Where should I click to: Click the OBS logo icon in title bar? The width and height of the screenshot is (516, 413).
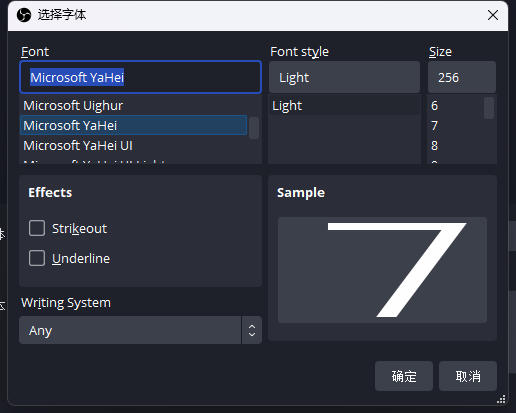coord(24,15)
